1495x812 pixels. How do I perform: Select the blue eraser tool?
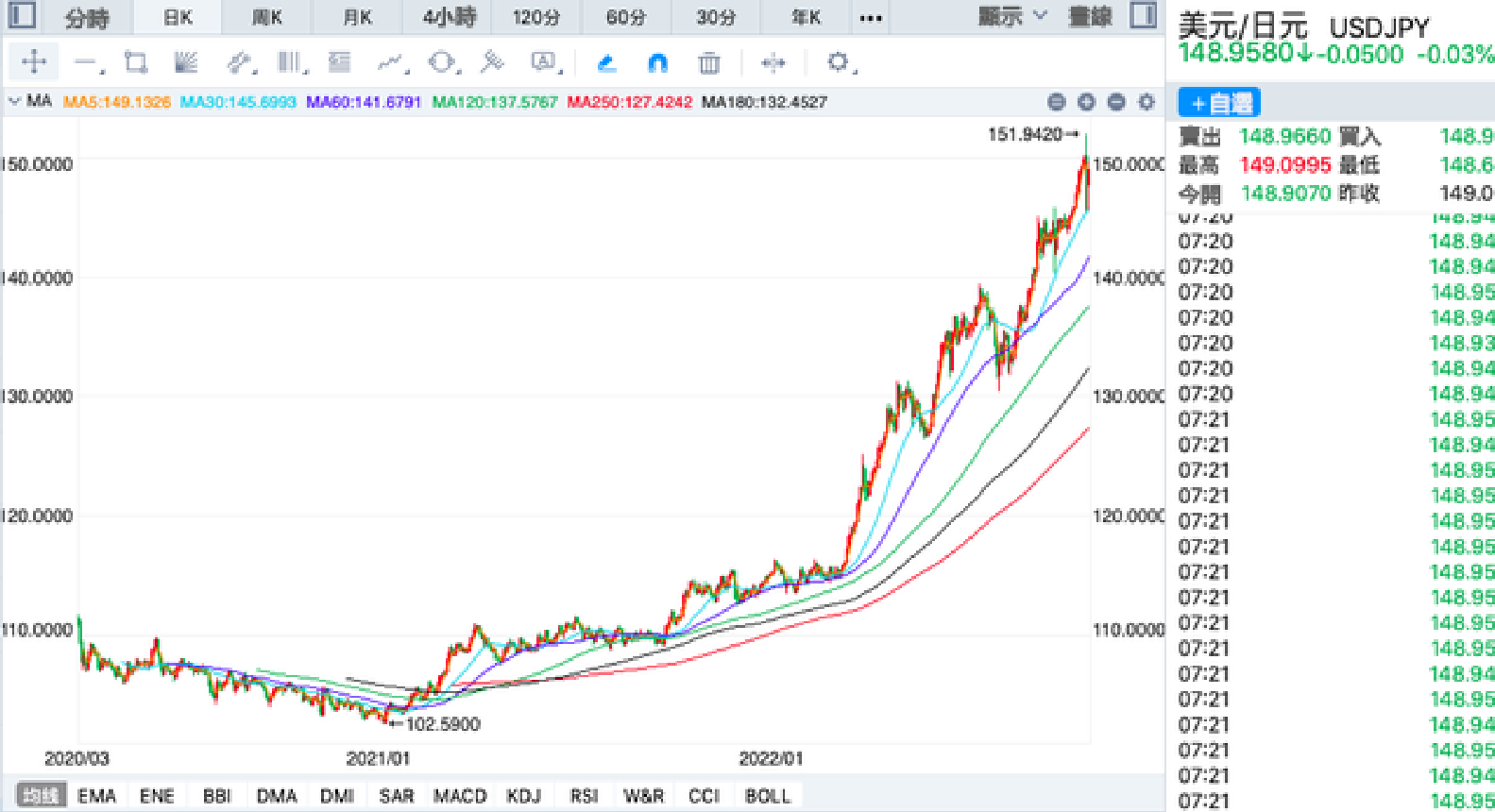point(607,63)
